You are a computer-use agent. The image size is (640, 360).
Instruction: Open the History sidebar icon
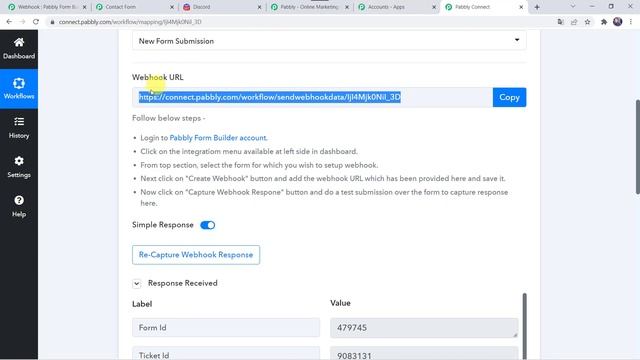pos(19,128)
